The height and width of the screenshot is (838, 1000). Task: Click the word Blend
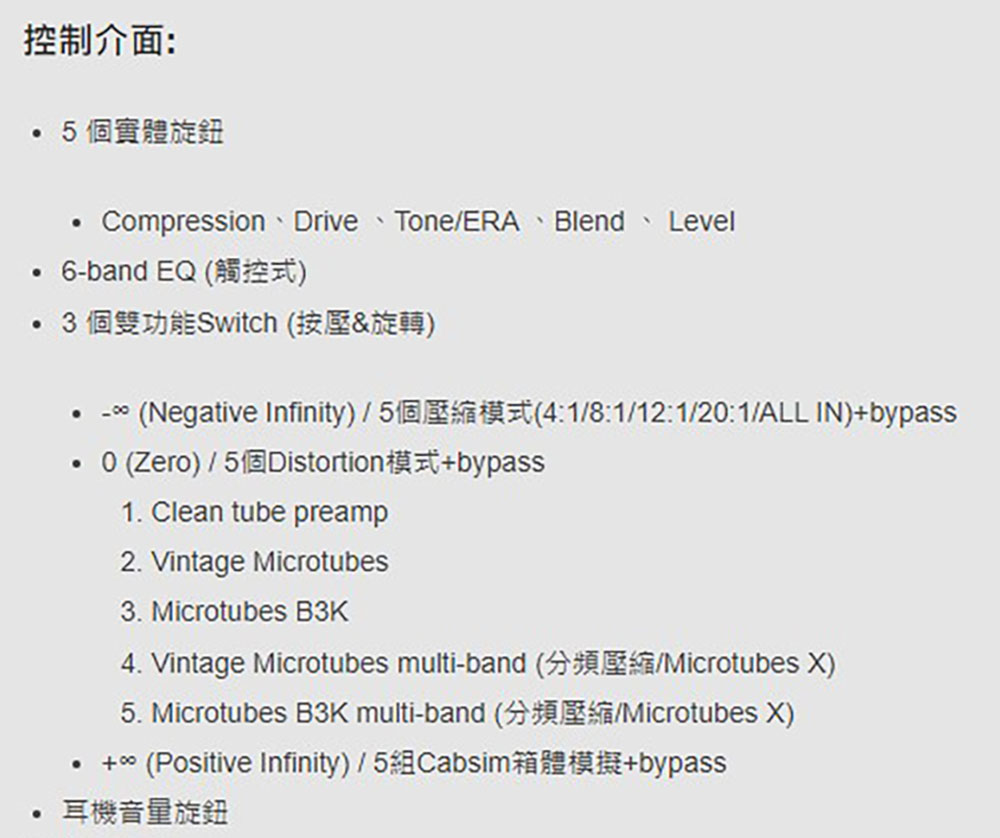click(x=589, y=222)
